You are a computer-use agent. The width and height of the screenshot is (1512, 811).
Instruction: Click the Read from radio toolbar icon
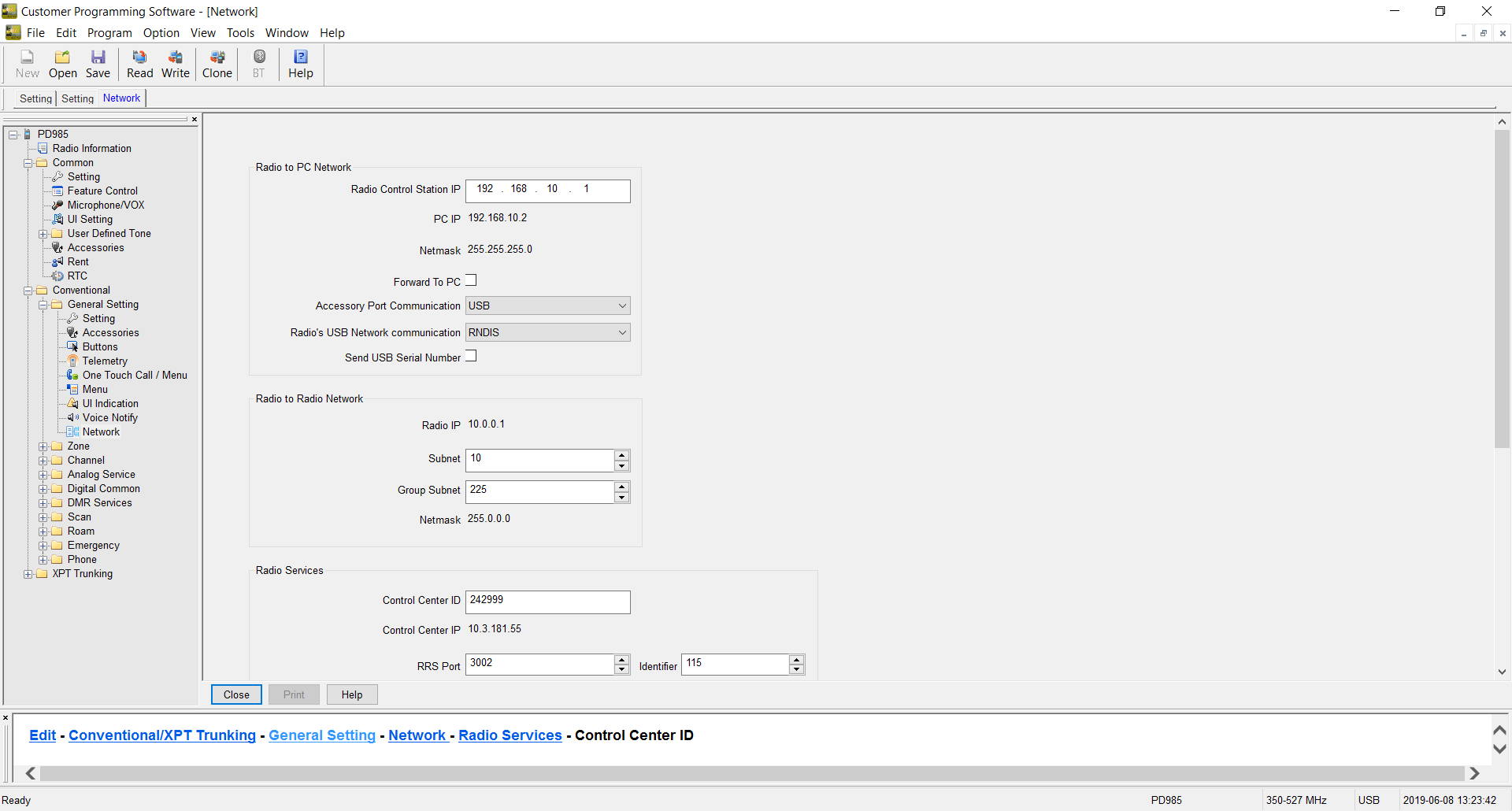tap(139, 64)
